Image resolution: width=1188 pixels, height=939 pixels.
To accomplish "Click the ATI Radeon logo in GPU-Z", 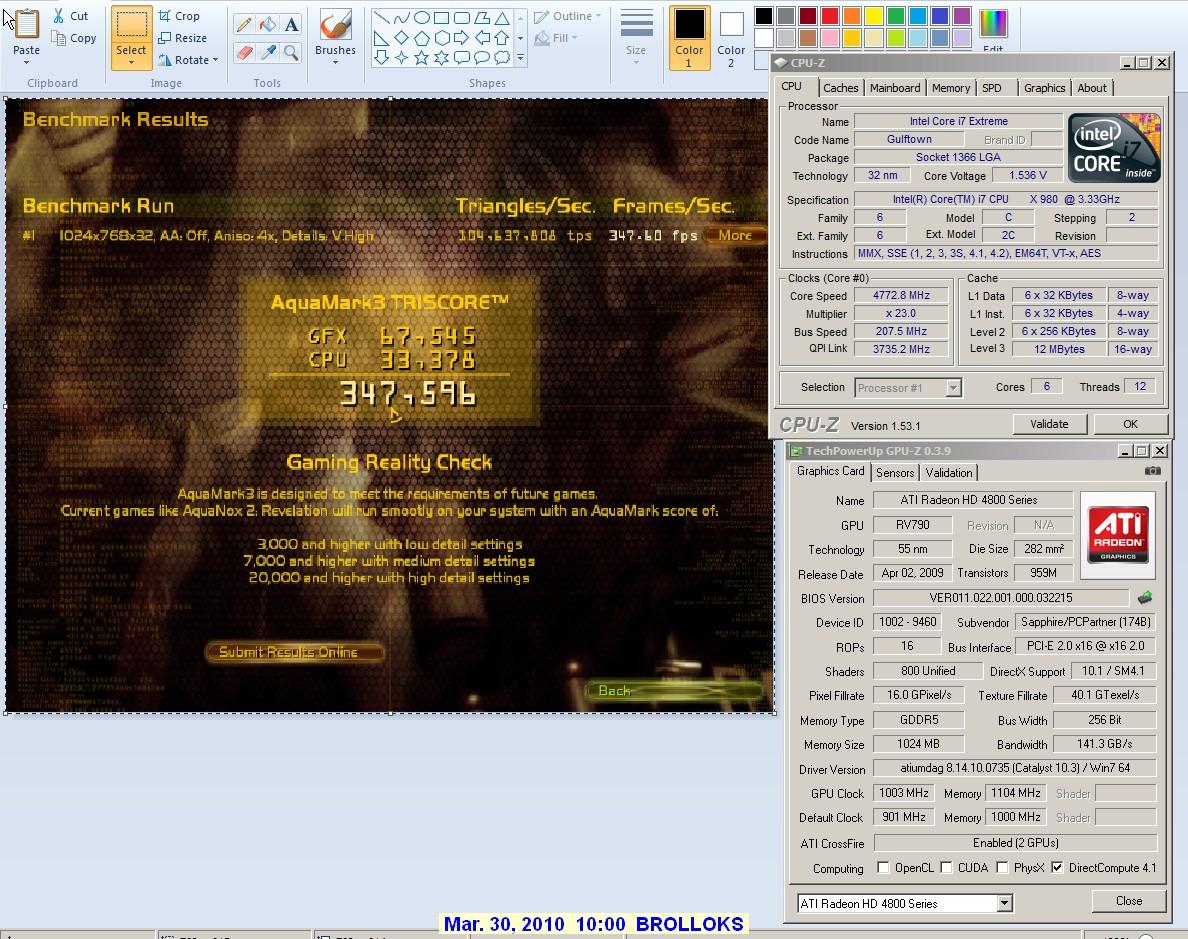I will click(1118, 535).
